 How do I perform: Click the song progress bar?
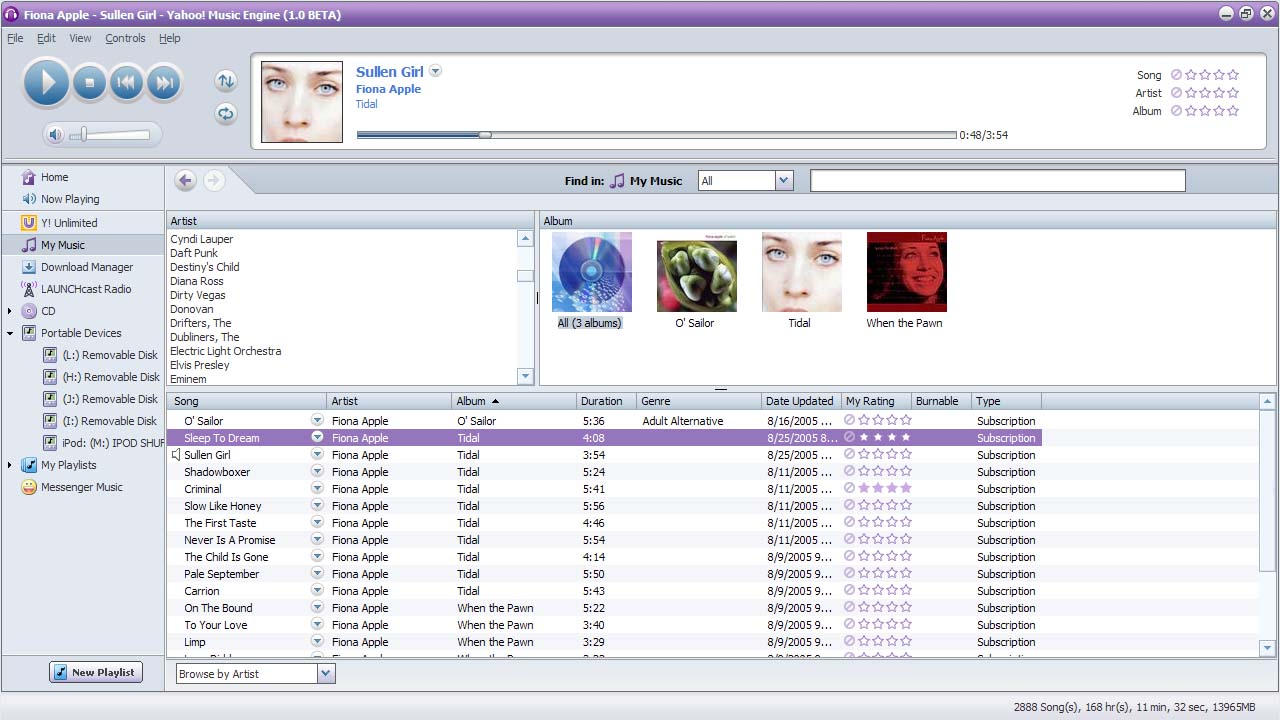pos(656,135)
